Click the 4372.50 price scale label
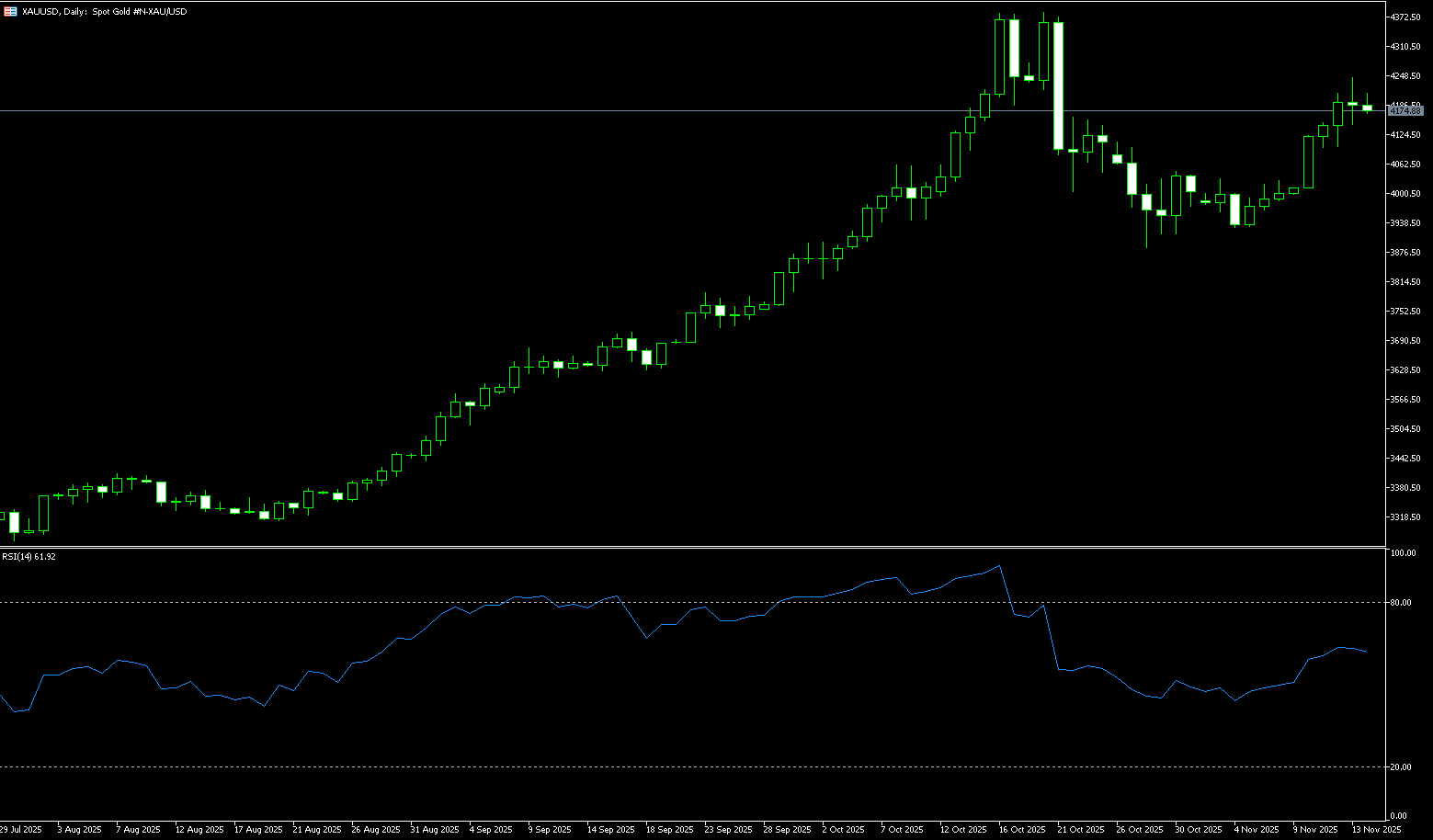Screen dimensions: 1433x840 1405,17
